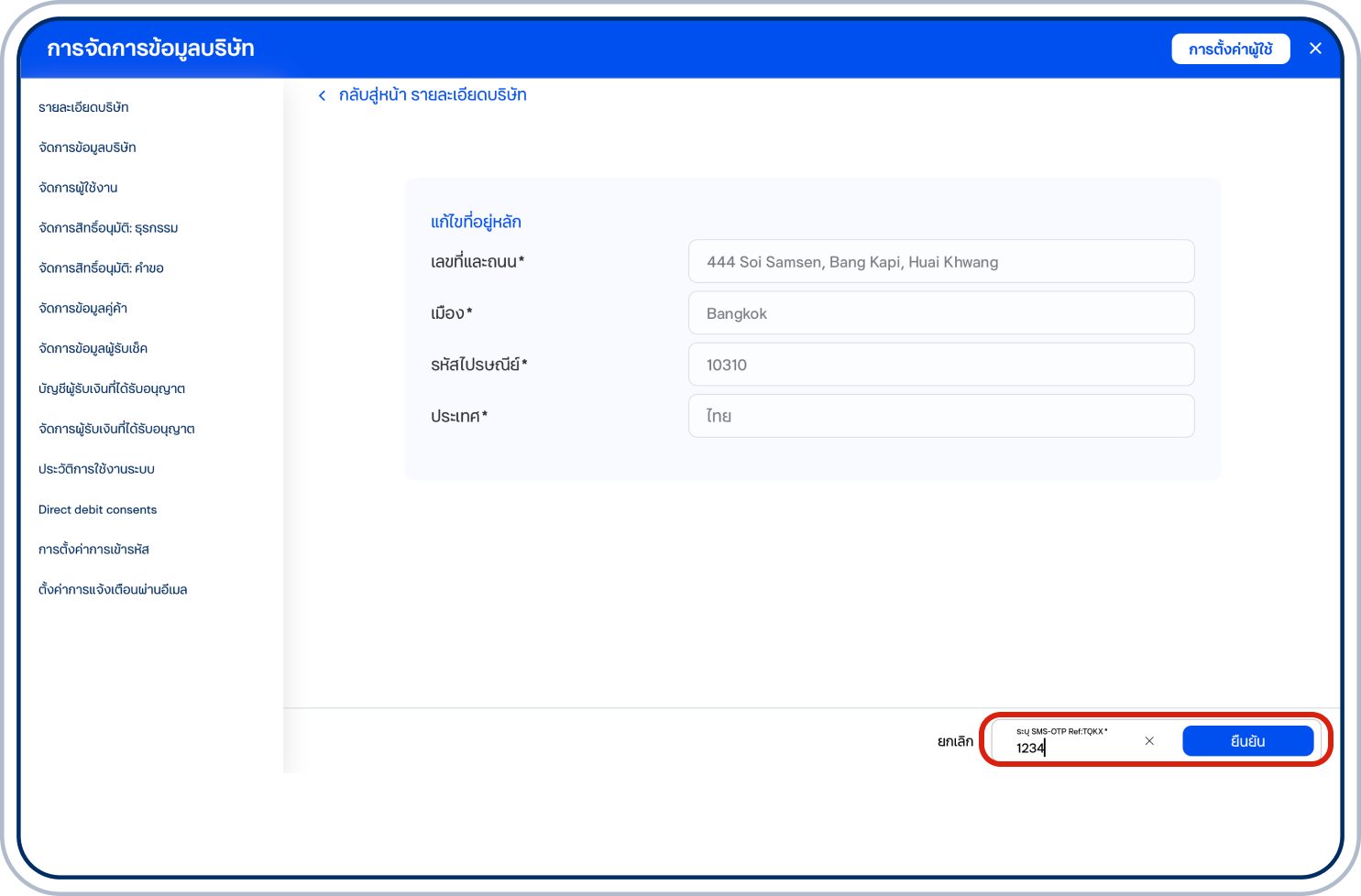The height and width of the screenshot is (896, 1361).
Task: Go back via กลับสู่หน้า รายละเอียดบริษัท link
Action: 432,95
